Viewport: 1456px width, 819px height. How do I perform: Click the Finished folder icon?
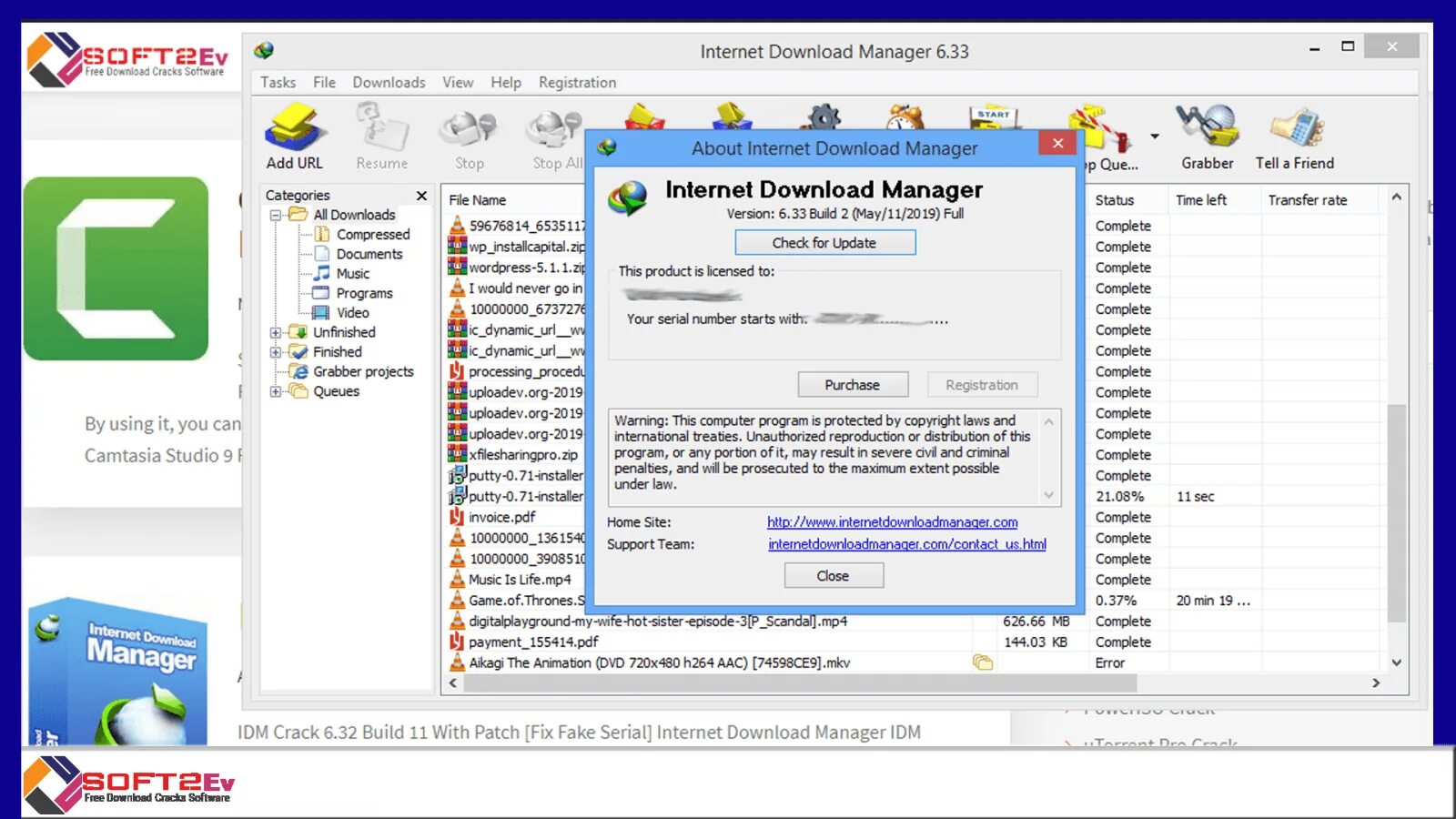pyautogui.click(x=298, y=351)
